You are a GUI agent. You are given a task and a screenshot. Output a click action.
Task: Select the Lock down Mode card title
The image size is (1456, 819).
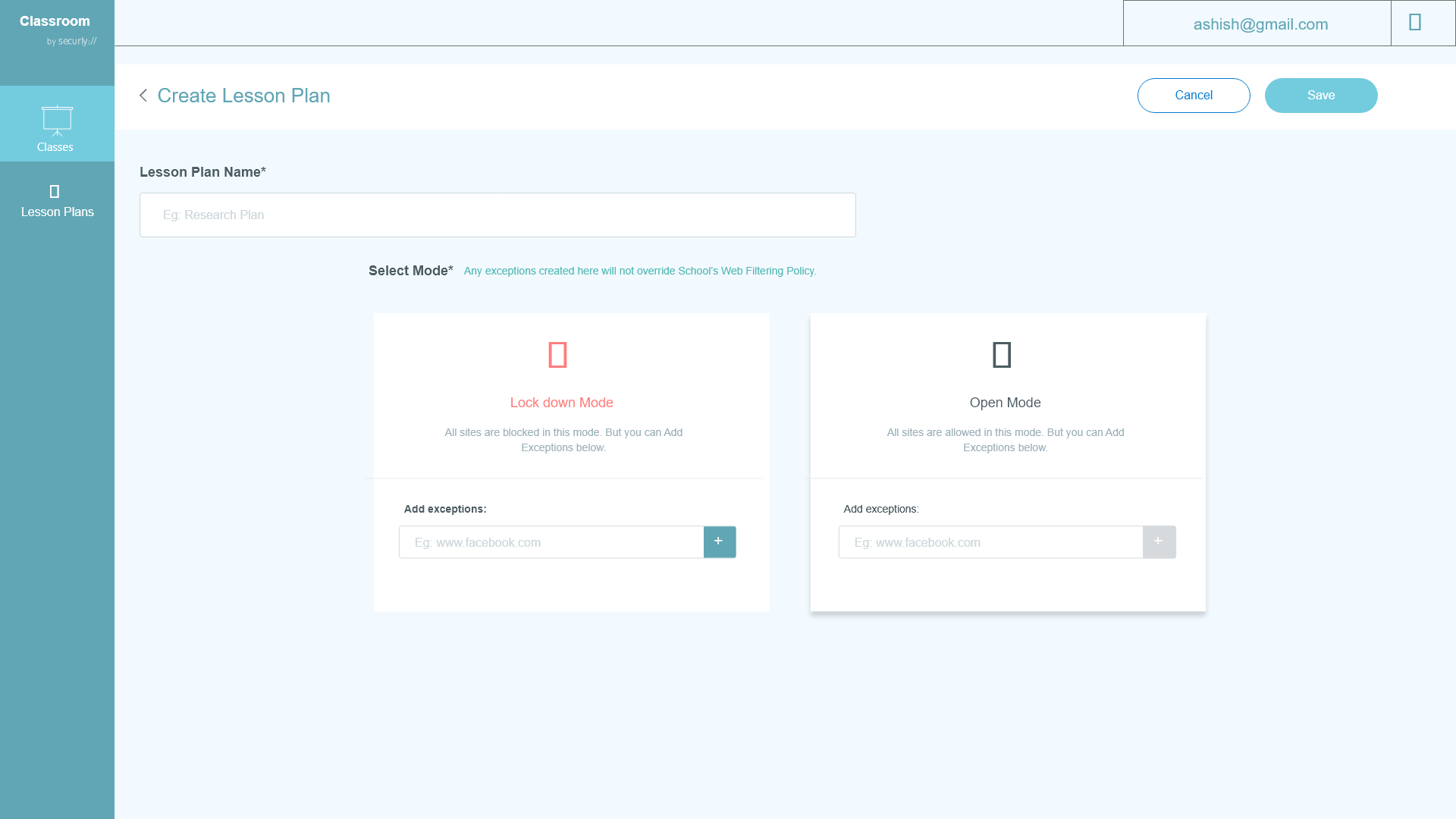click(561, 403)
